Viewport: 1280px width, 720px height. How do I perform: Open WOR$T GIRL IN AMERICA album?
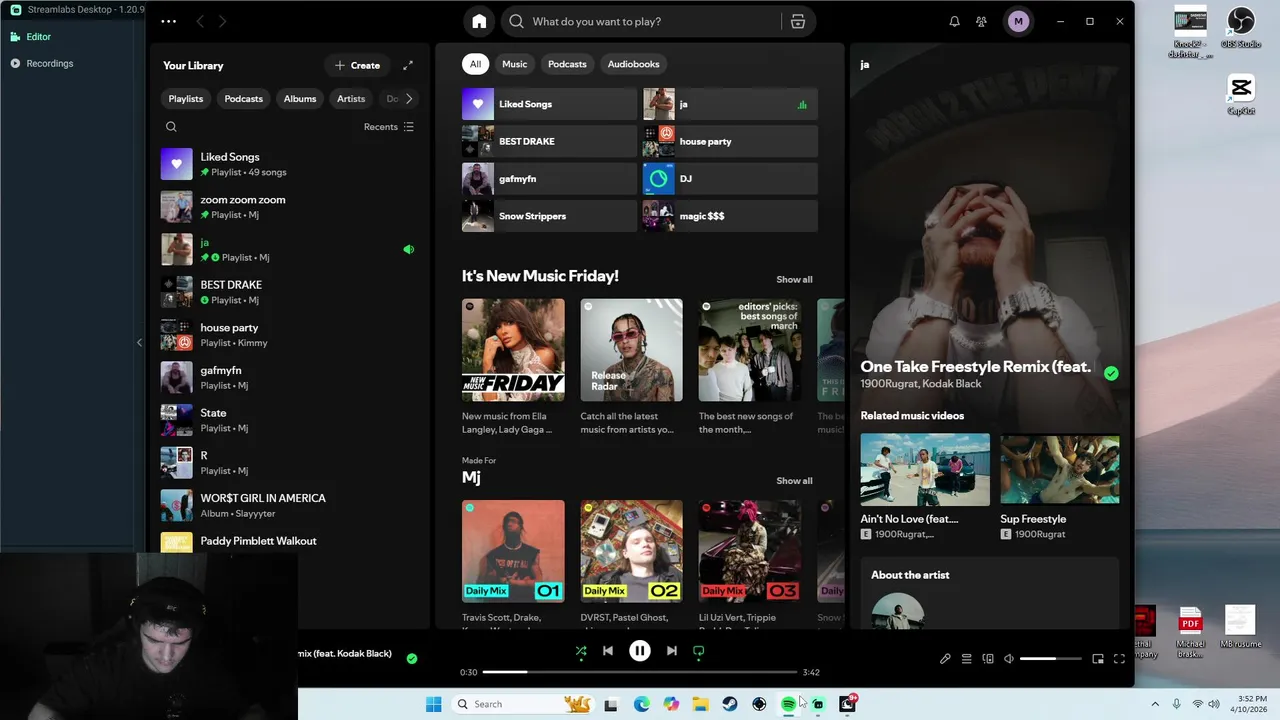tap(289, 505)
